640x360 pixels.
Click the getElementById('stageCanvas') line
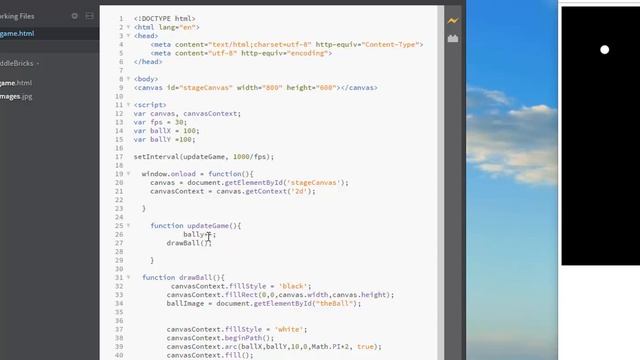click(249, 182)
